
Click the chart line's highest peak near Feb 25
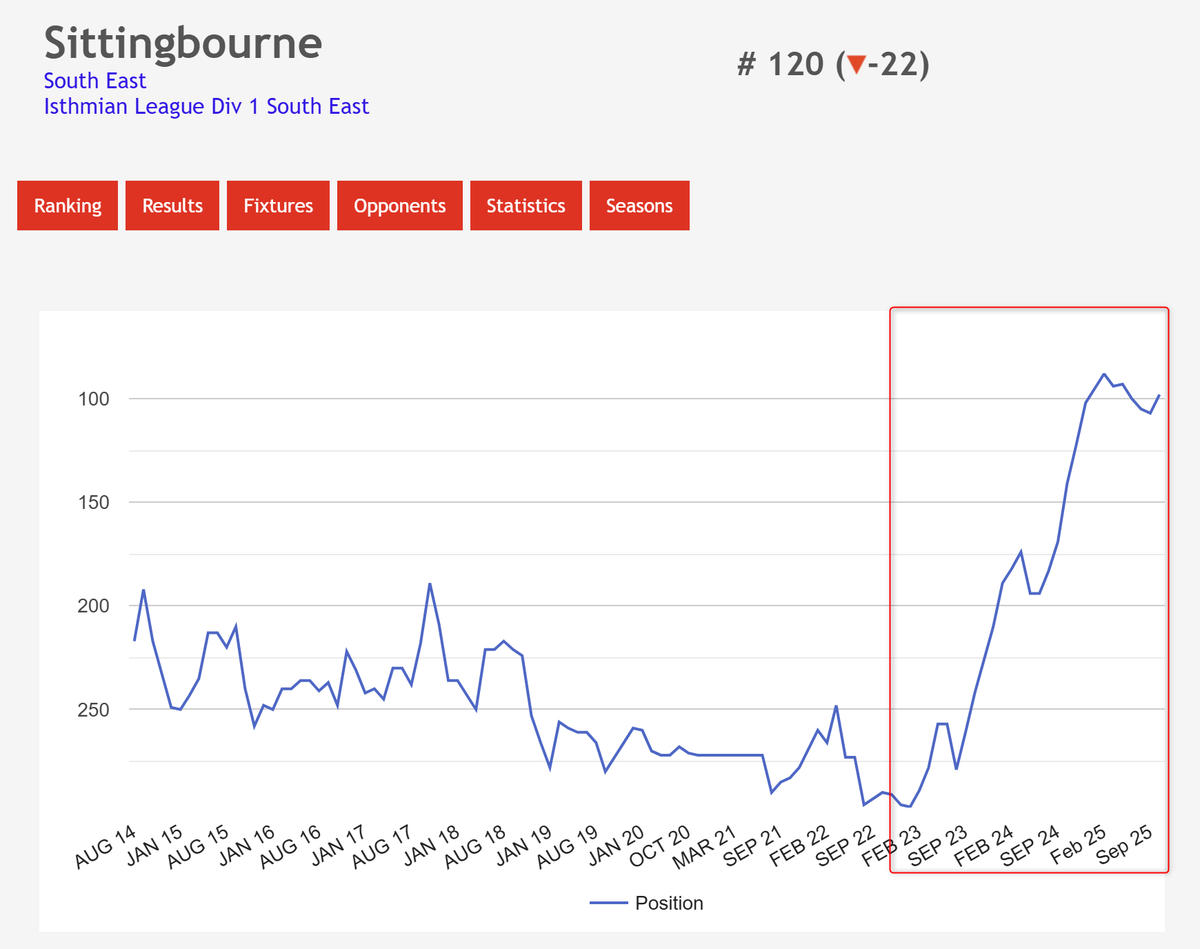point(1104,374)
